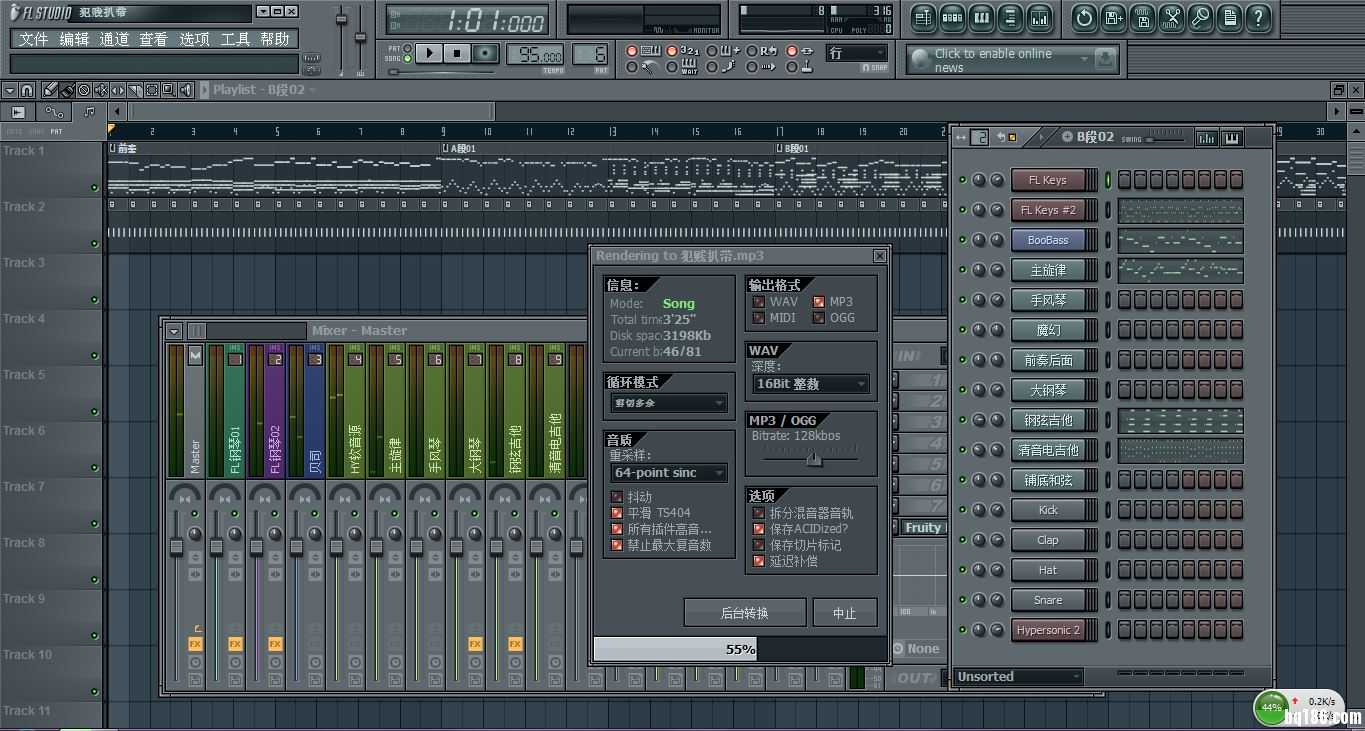Open the 查看 menu
The image size is (1365, 731).
[153, 39]
